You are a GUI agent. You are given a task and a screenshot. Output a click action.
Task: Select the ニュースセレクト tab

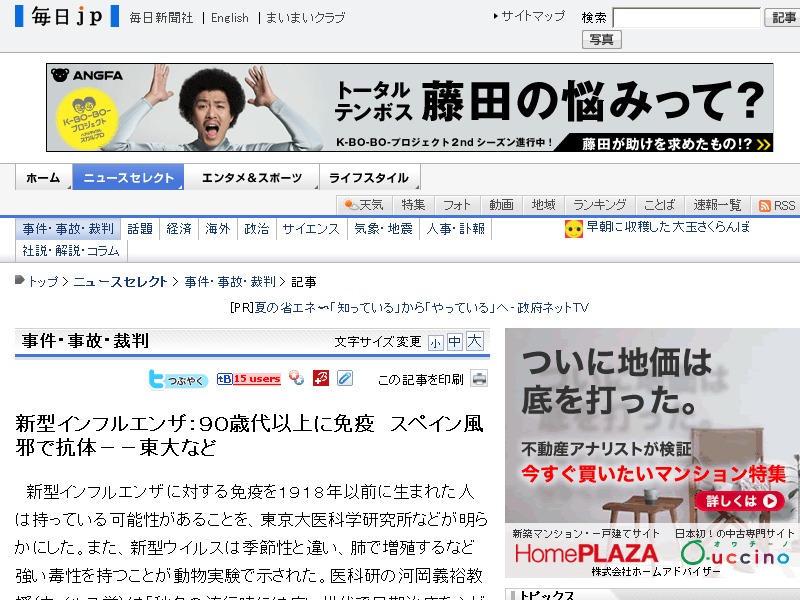(x=128, y=178)
